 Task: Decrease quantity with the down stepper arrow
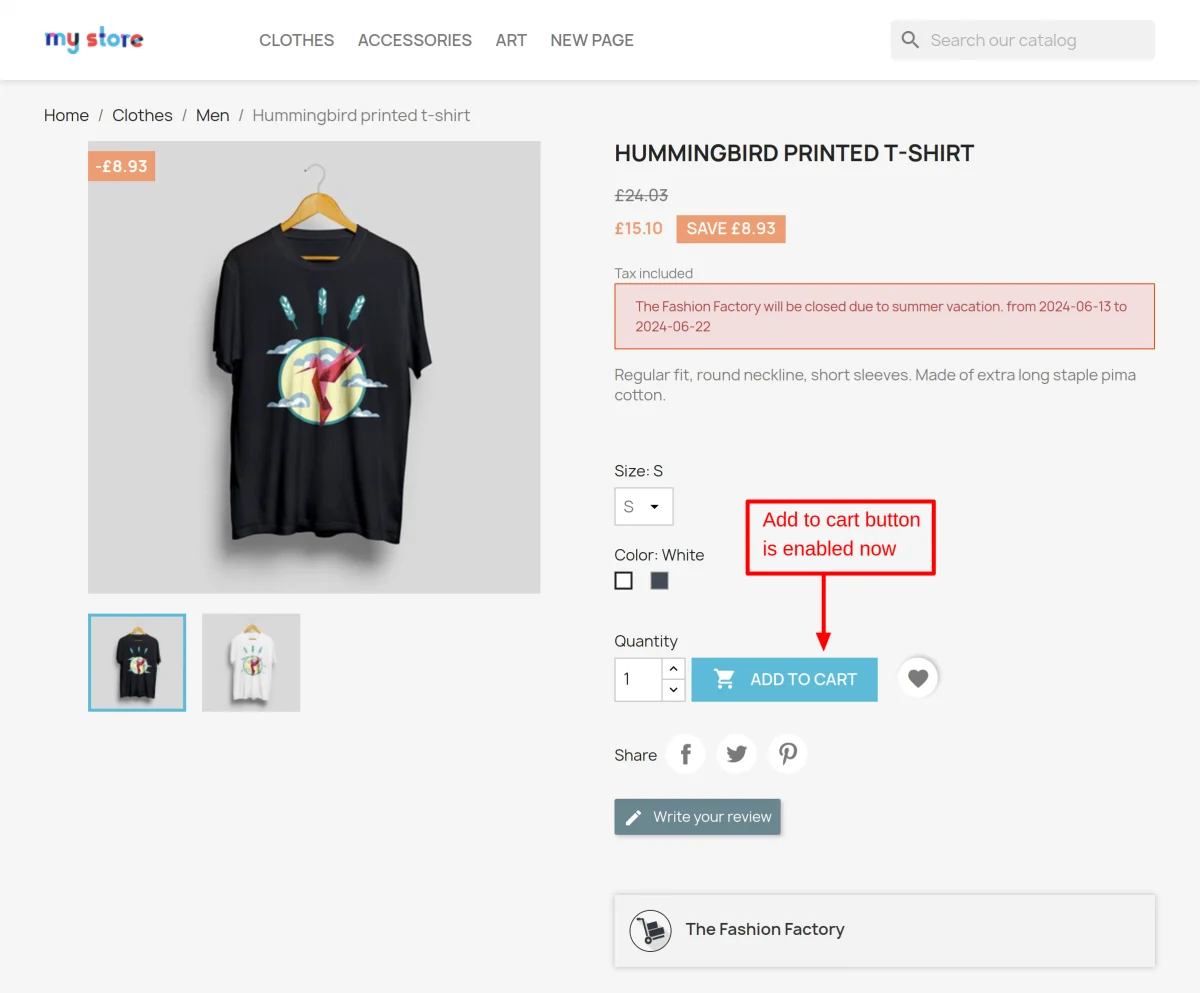673,689
